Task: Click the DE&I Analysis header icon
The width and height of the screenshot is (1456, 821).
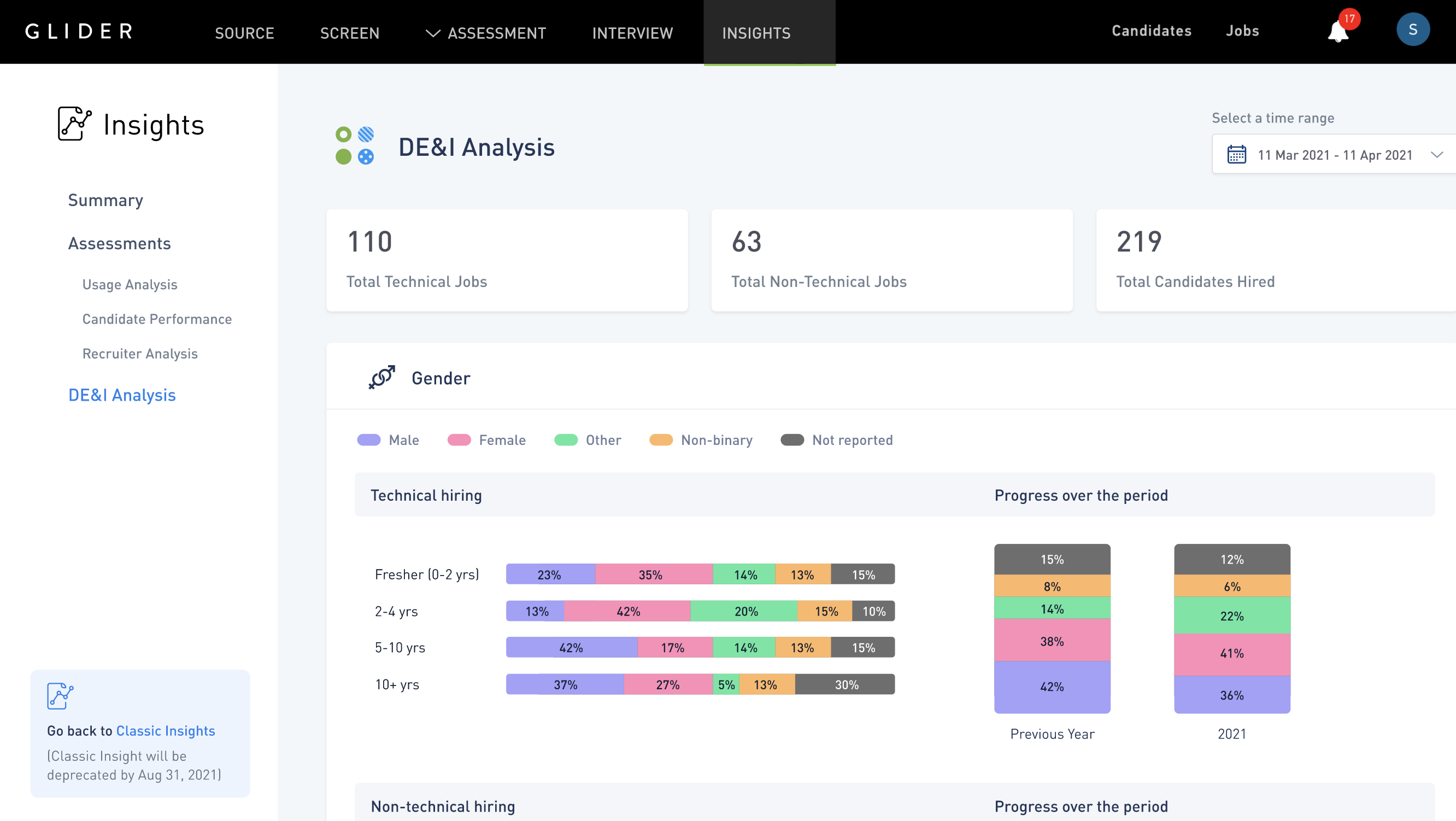Action: coord(355,146)
